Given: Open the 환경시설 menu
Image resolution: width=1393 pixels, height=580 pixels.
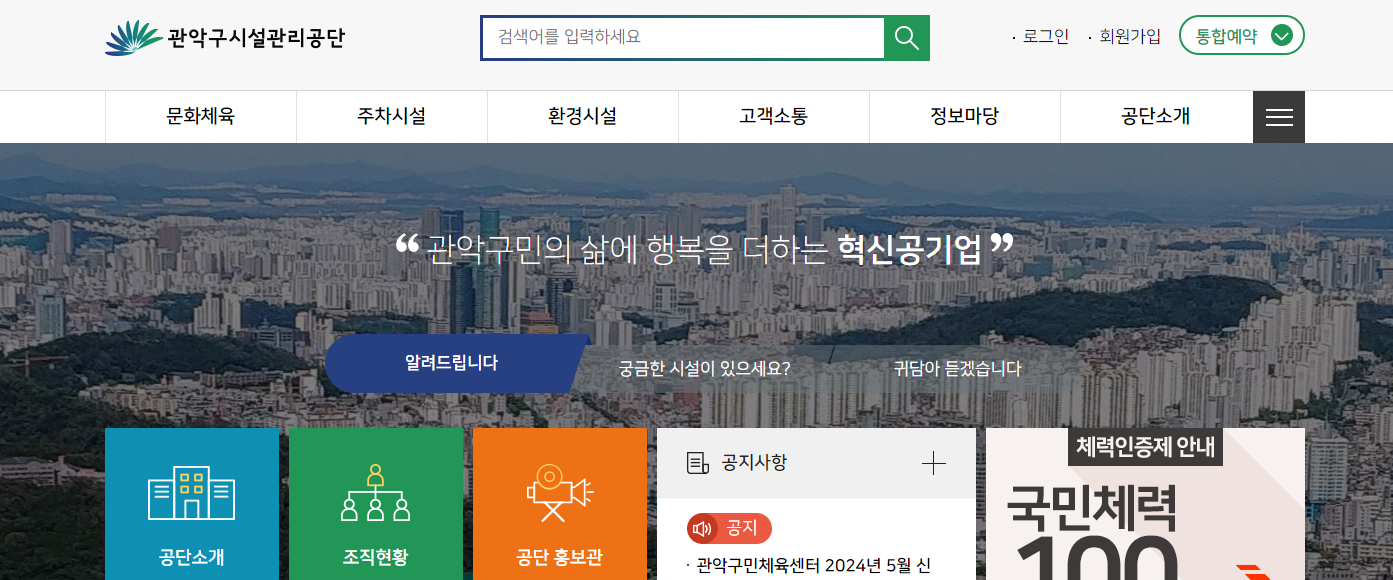Looking at the screenshot, I should [583, 117].
